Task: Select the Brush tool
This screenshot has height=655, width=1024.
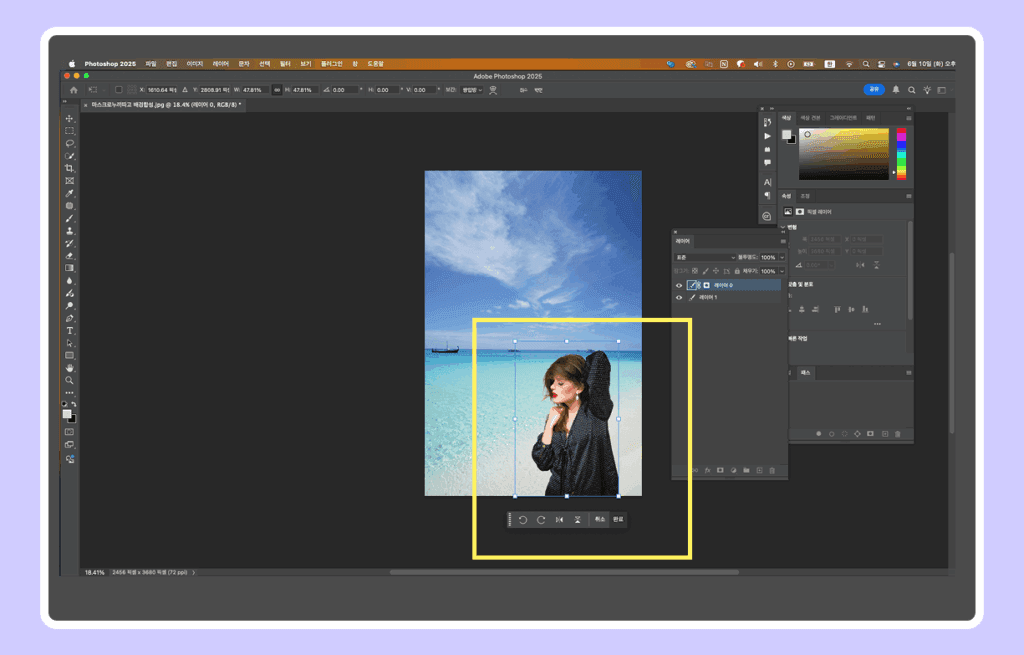Action: [69, 218]
